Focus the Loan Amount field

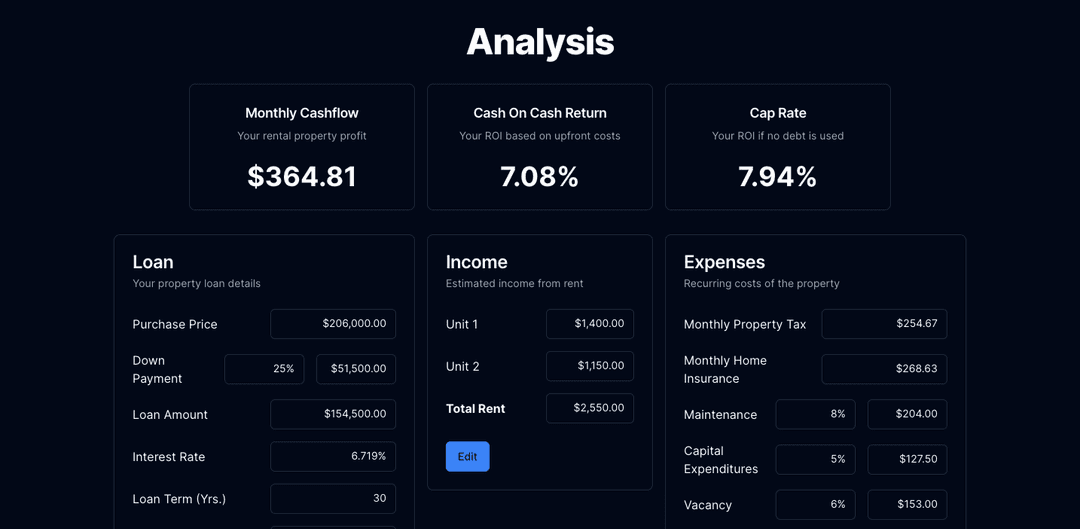pos(333,414)
